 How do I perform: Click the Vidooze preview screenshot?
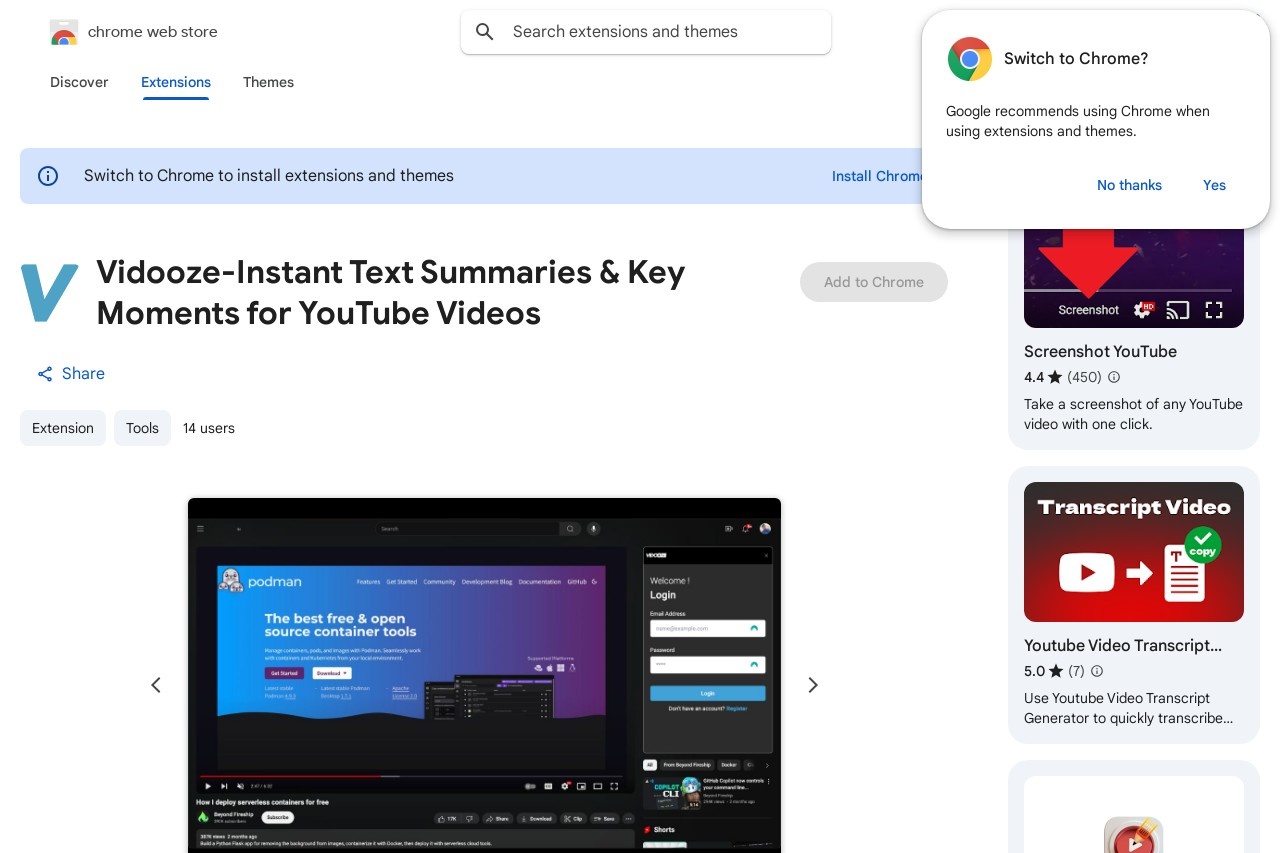point(484,676)
